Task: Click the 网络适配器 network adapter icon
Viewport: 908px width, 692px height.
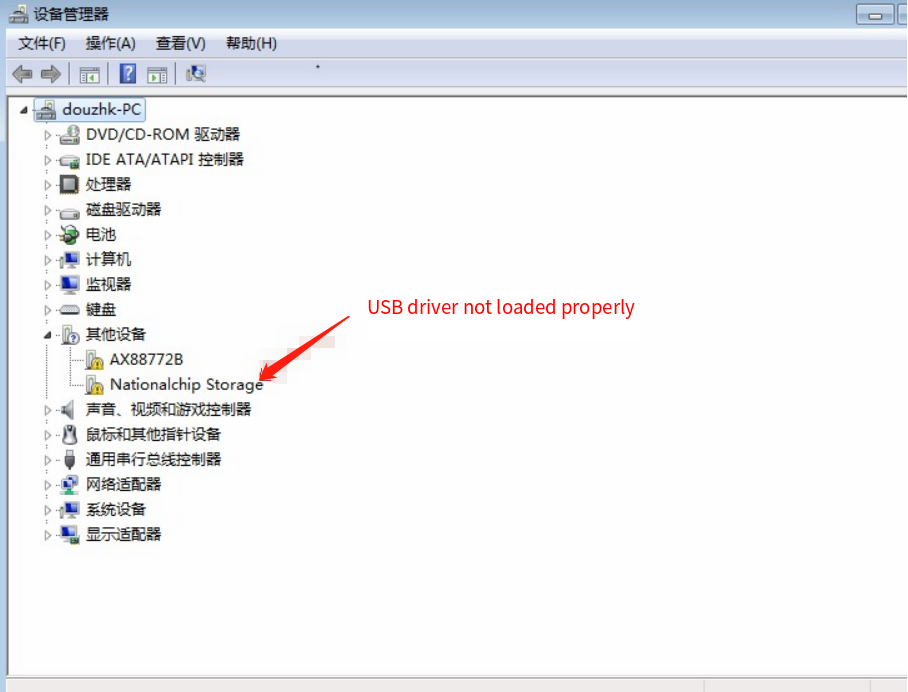Action: point(69,485)
